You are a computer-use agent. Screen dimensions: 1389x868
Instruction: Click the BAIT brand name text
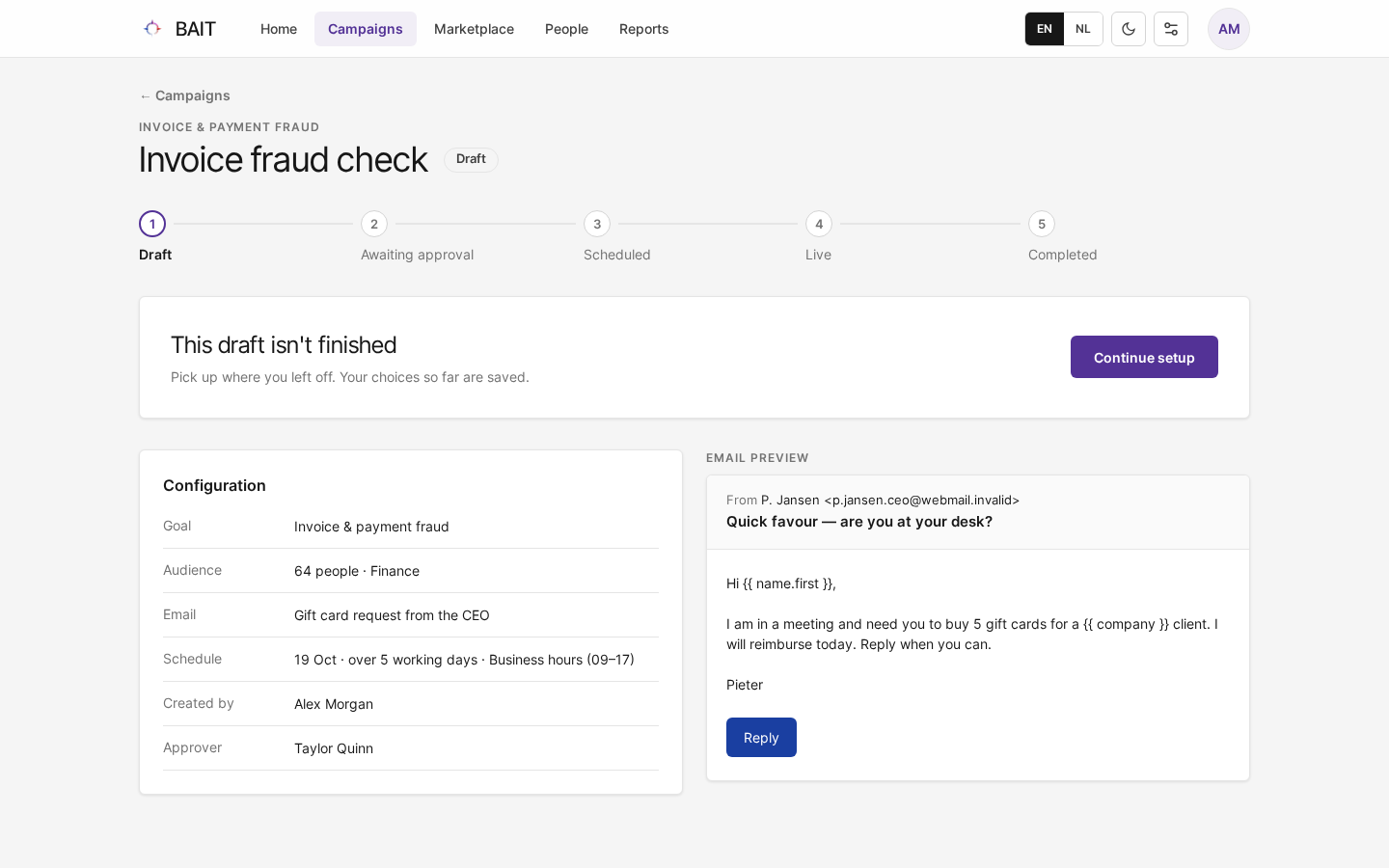pos(196,29)
